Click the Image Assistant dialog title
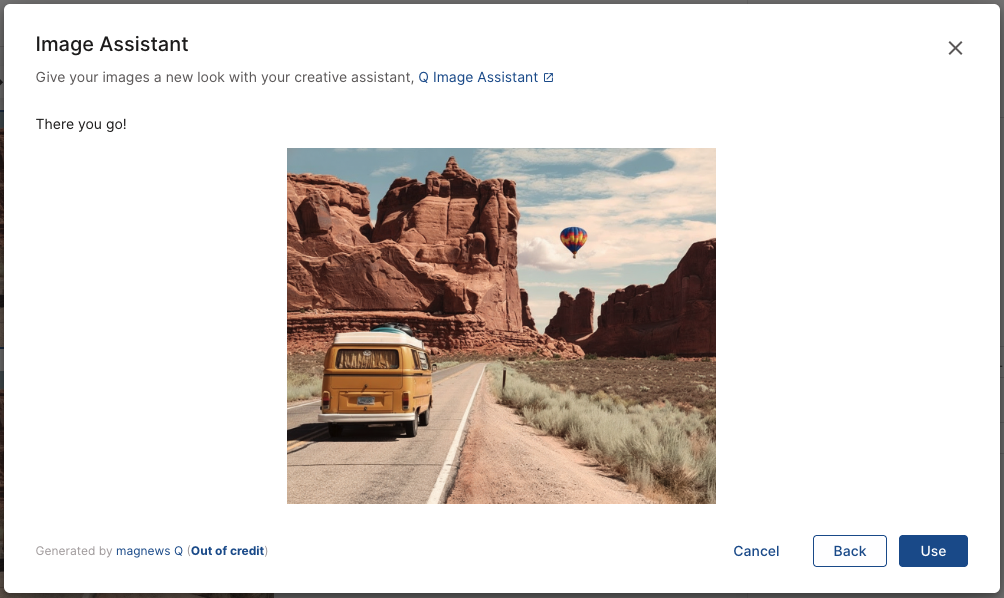The height and width of the screenshot is (598, 1004). pyautogui.click(x=112, y=44)
